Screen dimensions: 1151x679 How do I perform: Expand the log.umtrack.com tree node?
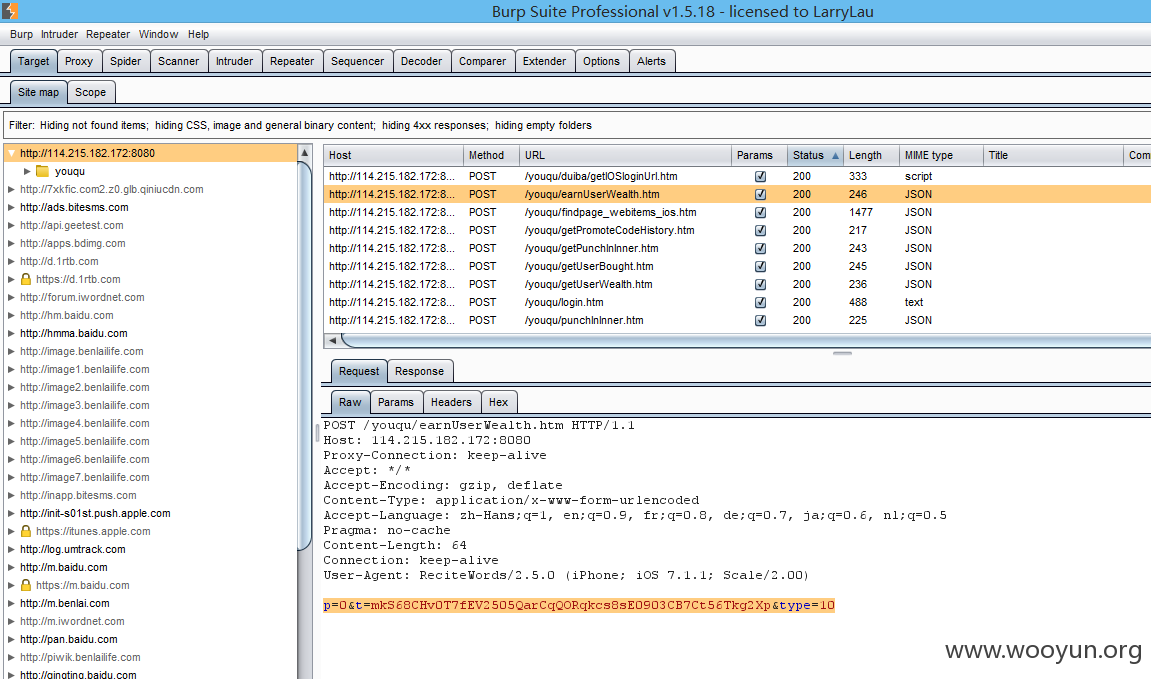tap(11, 549)
